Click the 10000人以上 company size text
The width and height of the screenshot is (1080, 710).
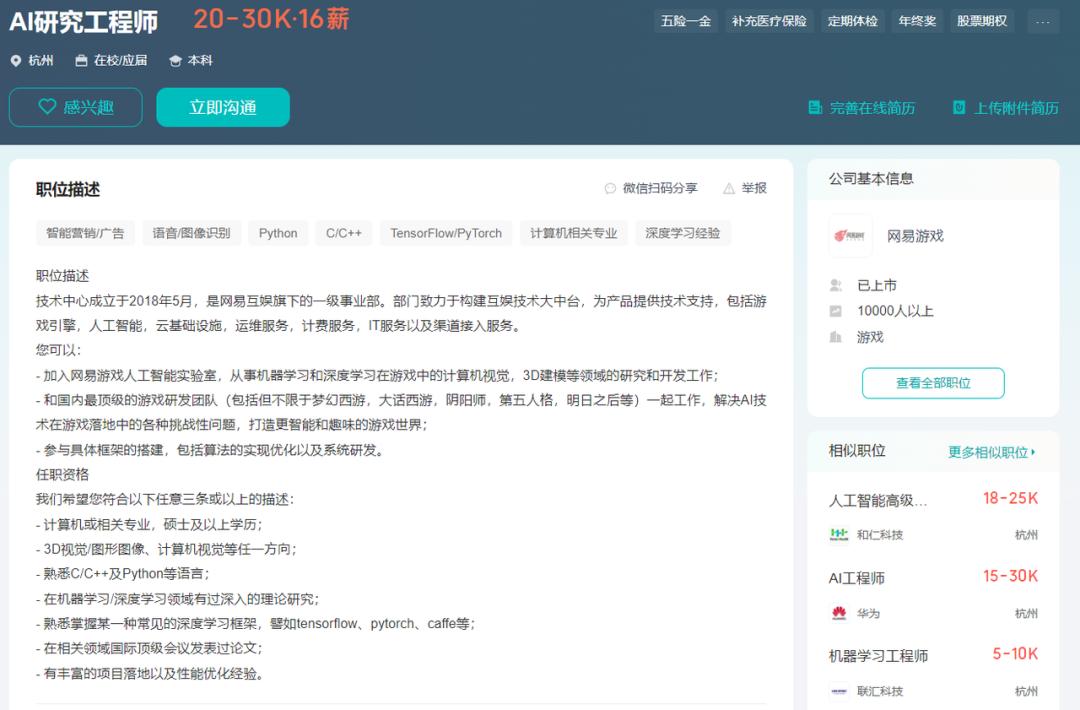(x=895, y=311)
